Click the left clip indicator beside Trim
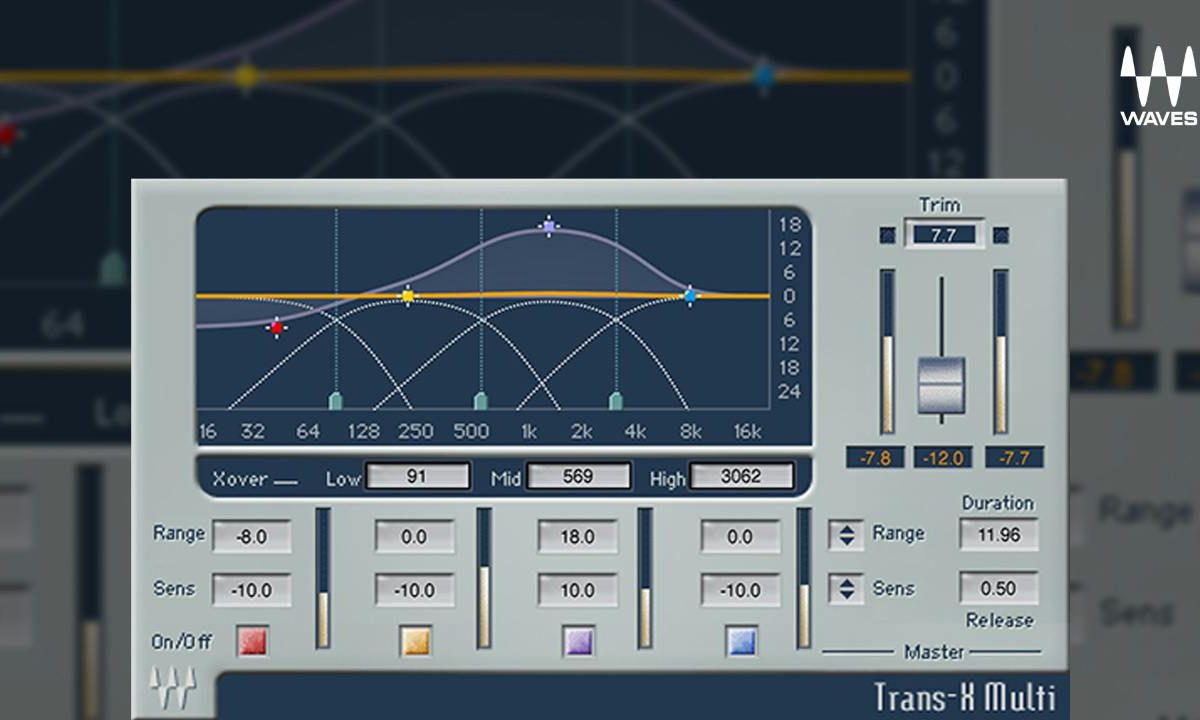This screenshot has width=1200, height=720. click(x=887, y=235)
